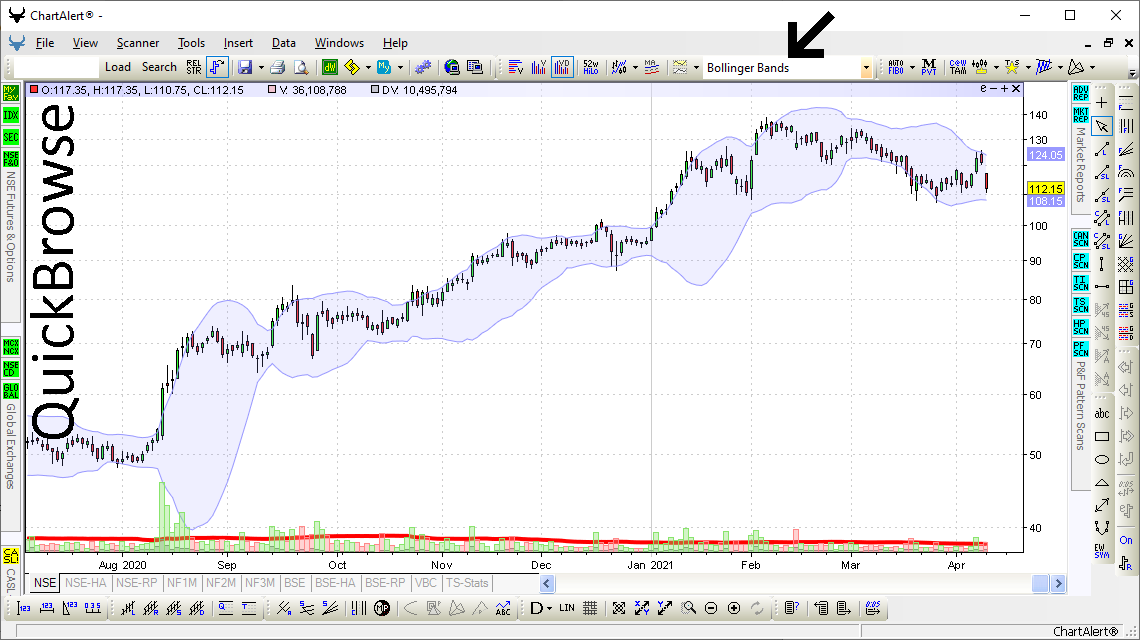Click the magnifier zoom tool icon
1140x640 pixels.
click(x=689, y=608)
